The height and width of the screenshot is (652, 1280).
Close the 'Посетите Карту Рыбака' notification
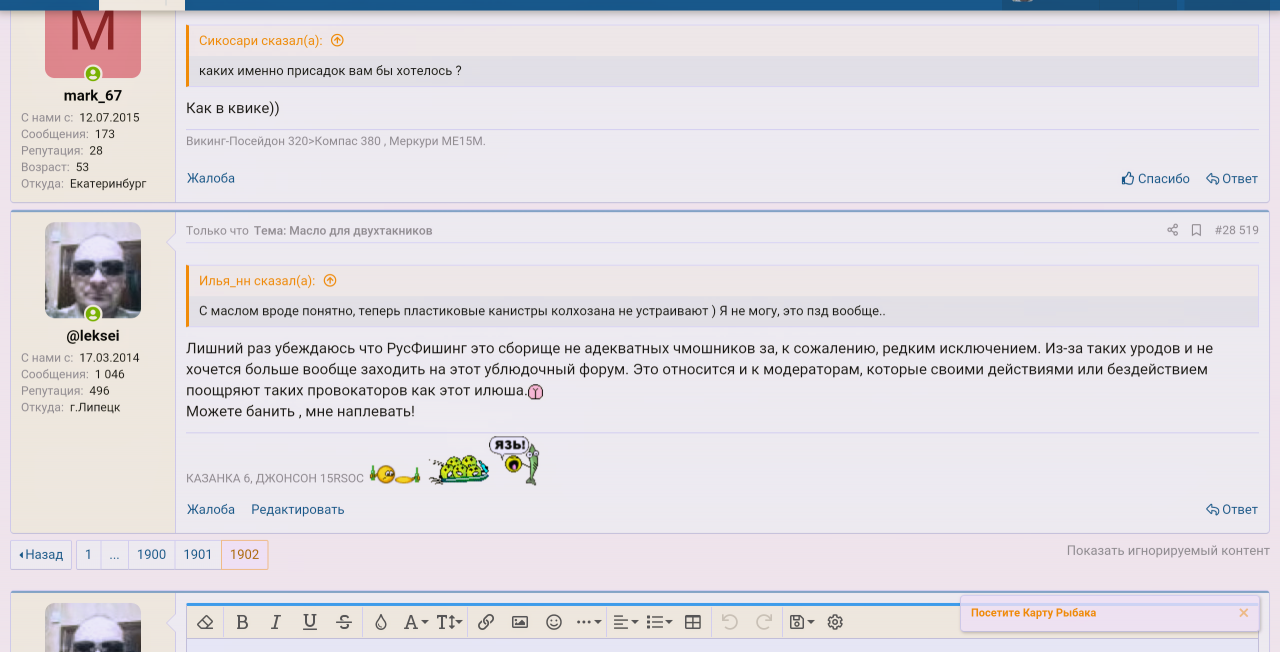click(1243, 613)
